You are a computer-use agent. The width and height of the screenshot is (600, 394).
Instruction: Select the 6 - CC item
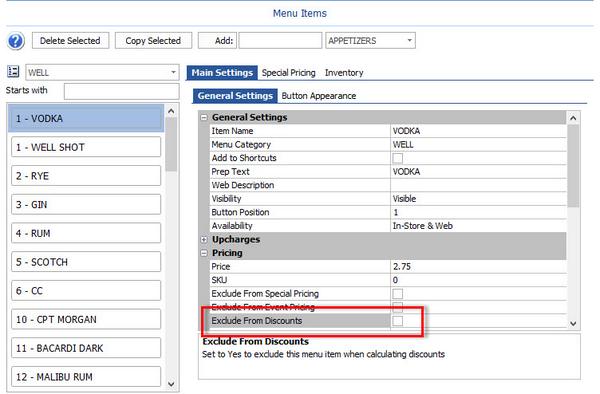click(86, 290)
